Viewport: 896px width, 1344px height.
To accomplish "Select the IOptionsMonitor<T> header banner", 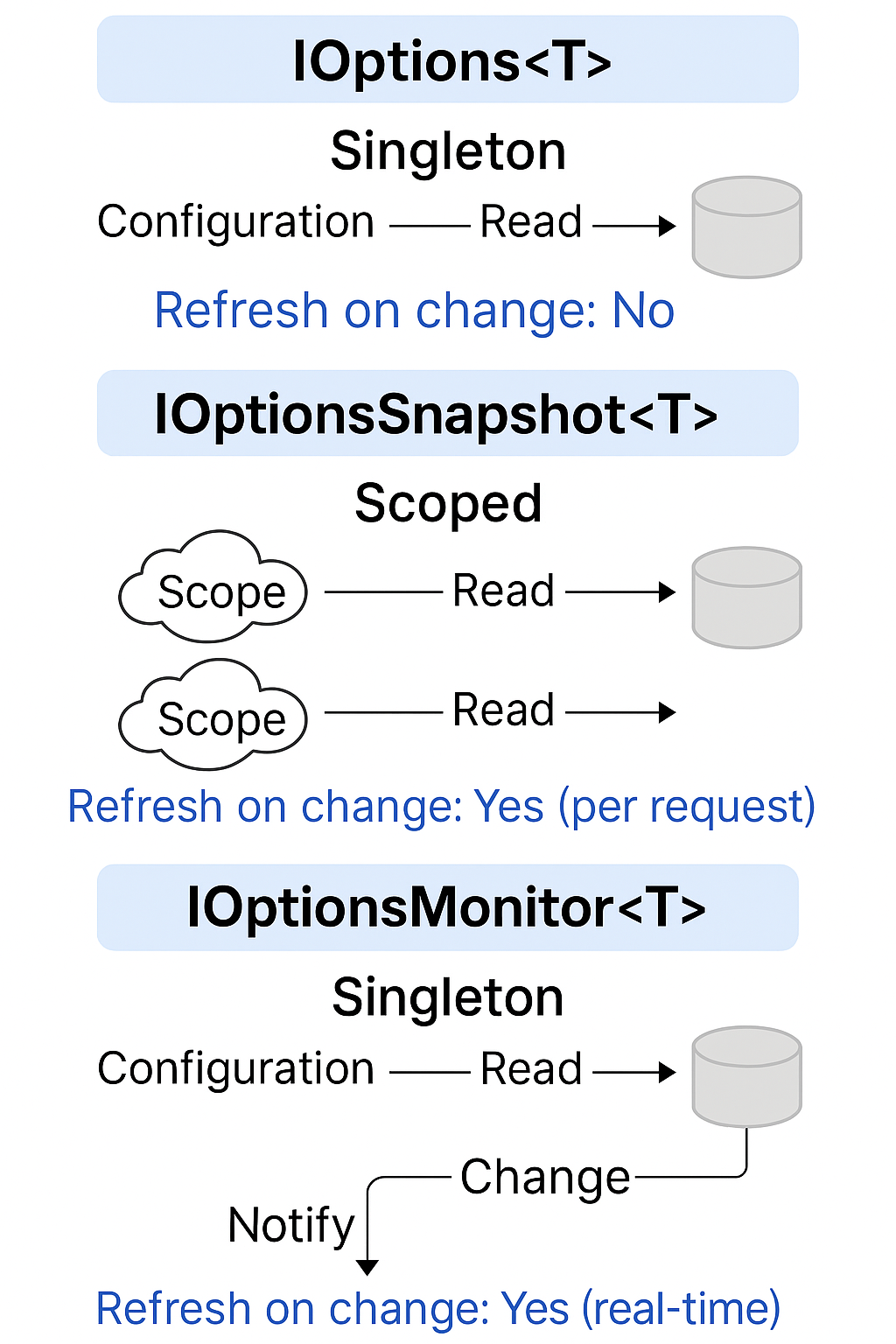I will tap(448, 908).
